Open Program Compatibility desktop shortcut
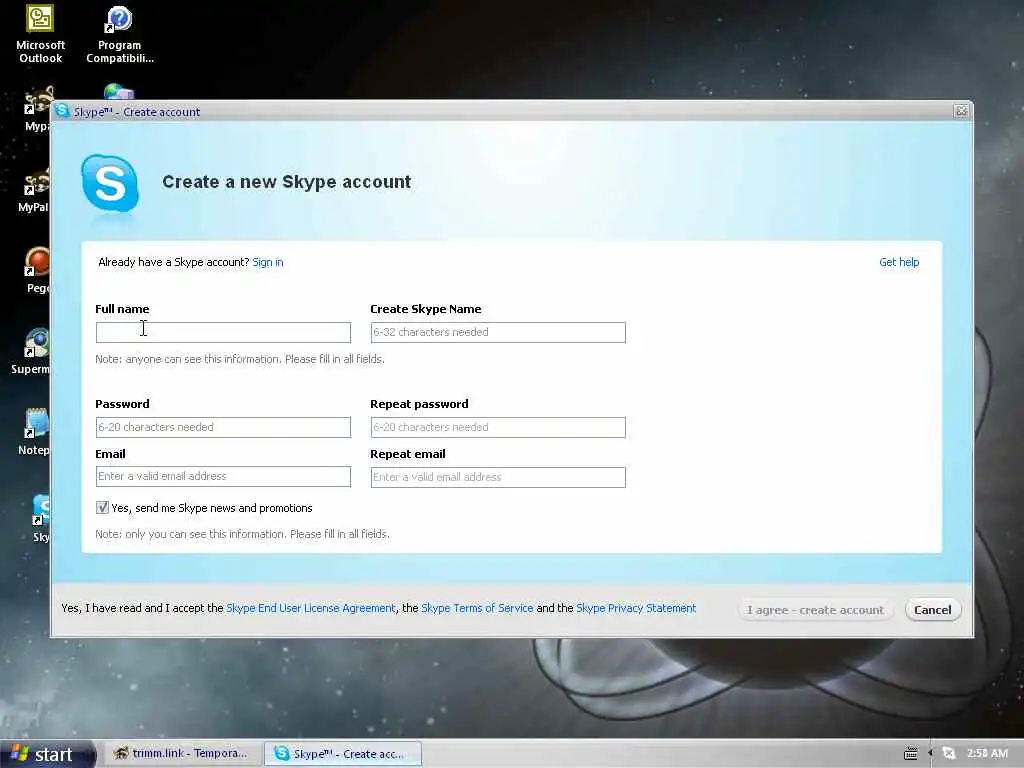 (120, 34)
